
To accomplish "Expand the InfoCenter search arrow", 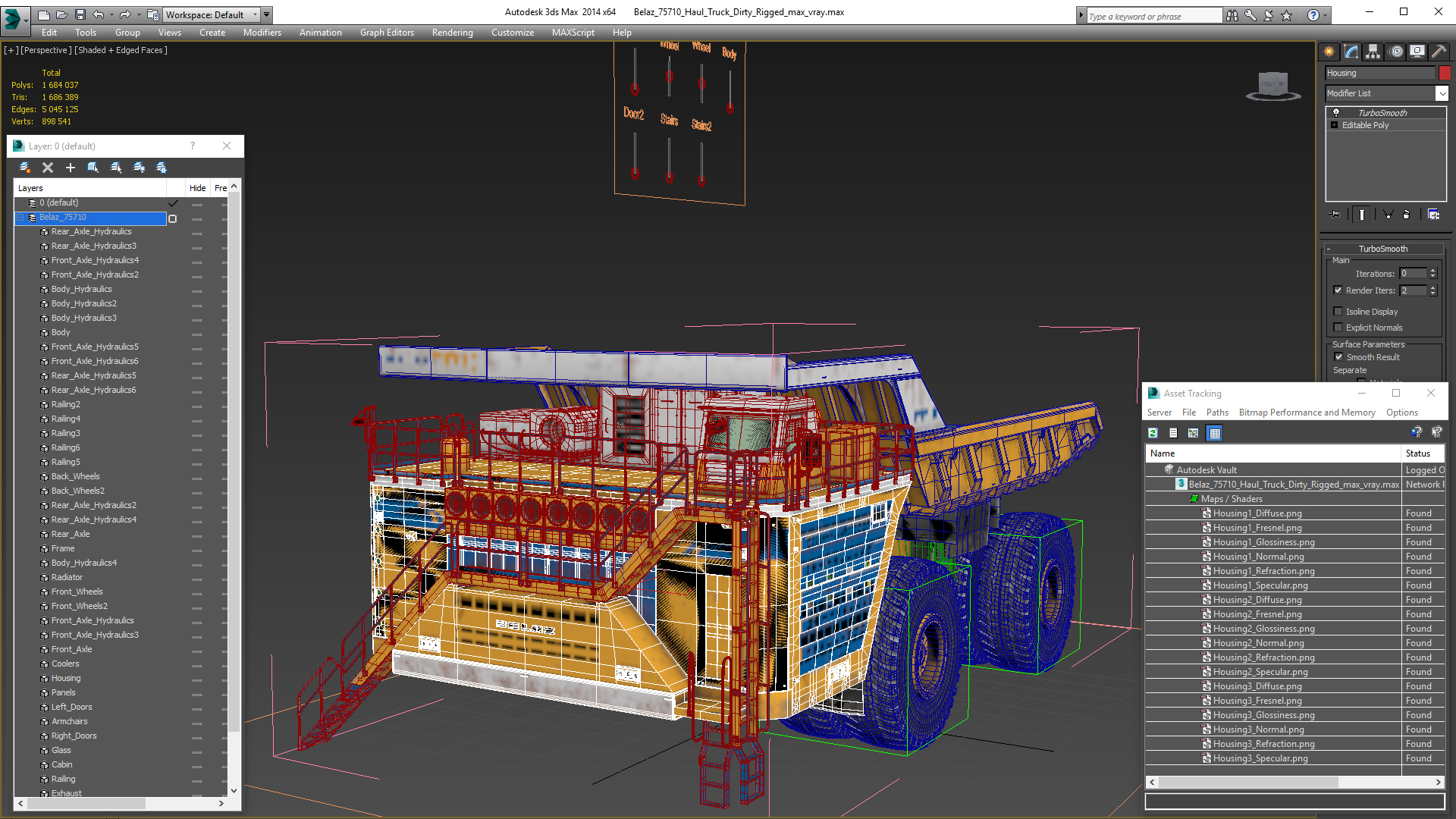I will [1081, 15].
